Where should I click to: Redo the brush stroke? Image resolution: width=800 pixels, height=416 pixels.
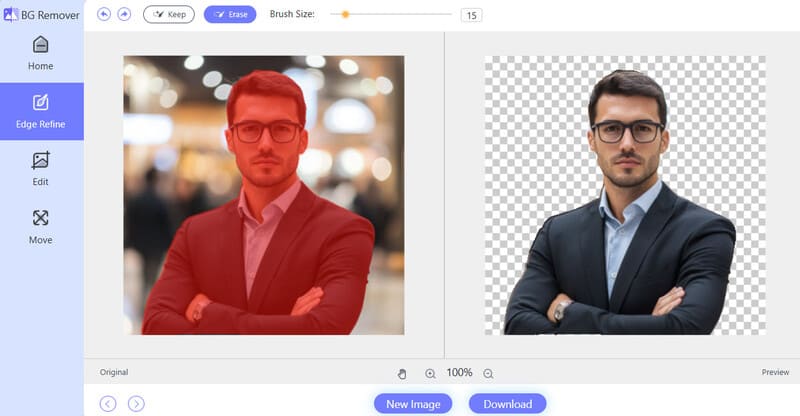tap(124, 14)
